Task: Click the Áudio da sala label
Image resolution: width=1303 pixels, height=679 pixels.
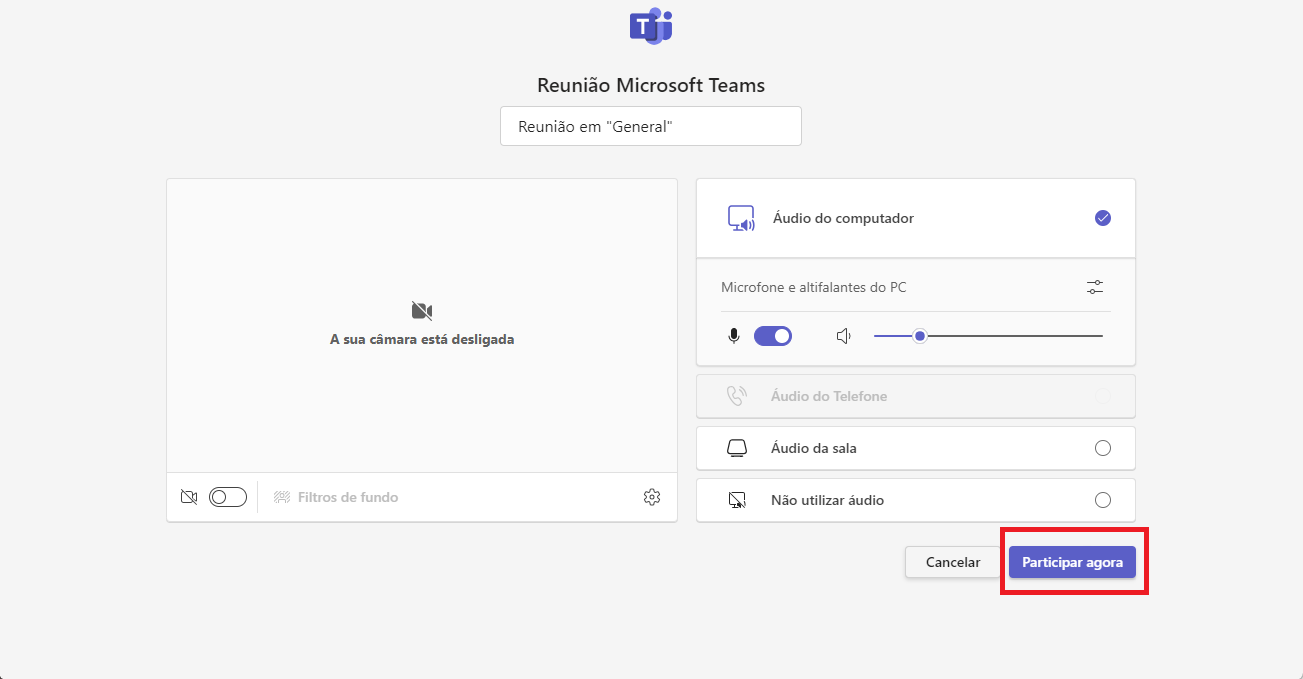Action: coord(814,448)
